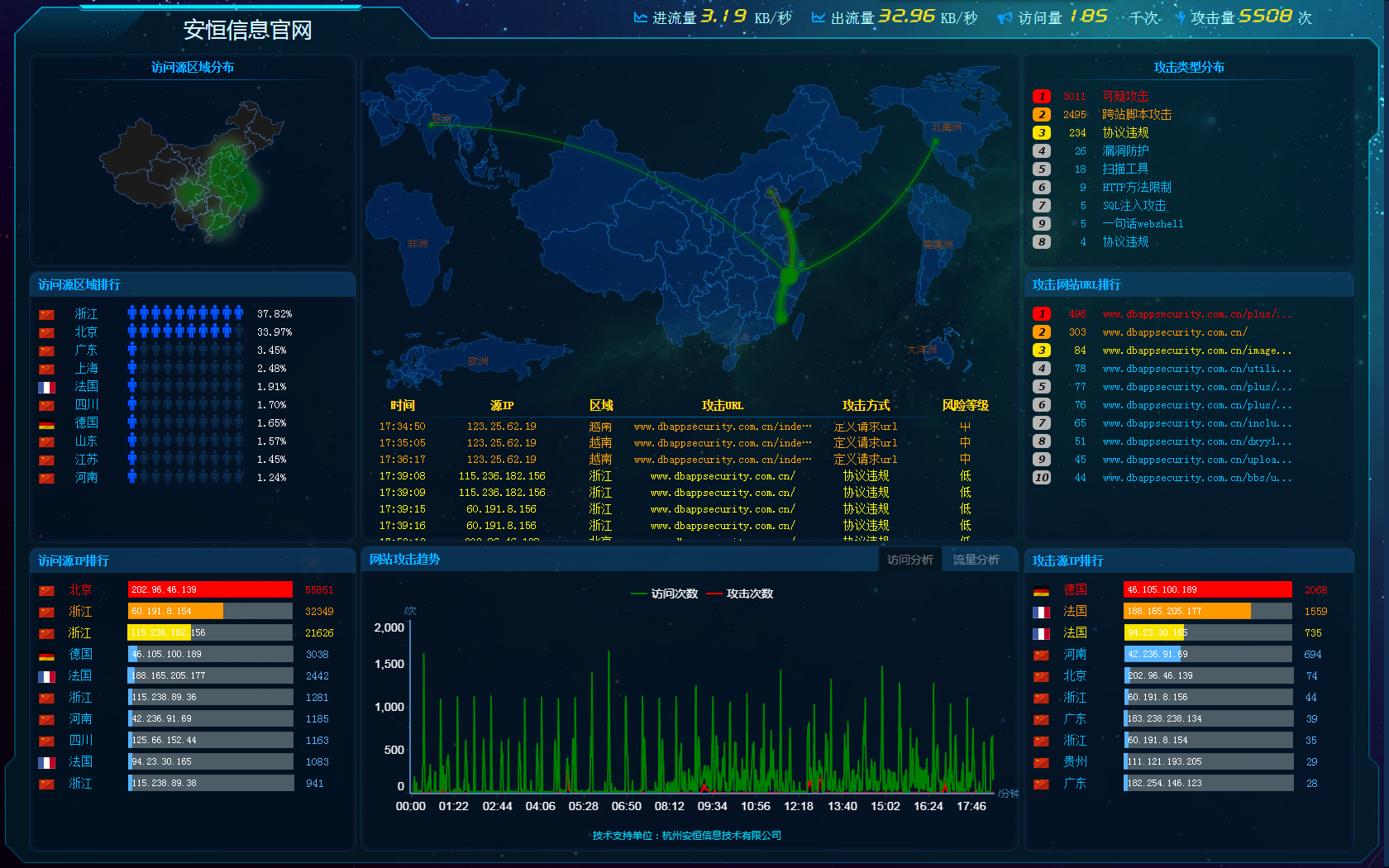This screenshot has height=868, width=1389.
Task: Open the www.dbappsecurity.com.cn/bbs URL link
Action: pyautogui.click(x=1196, y=478)
